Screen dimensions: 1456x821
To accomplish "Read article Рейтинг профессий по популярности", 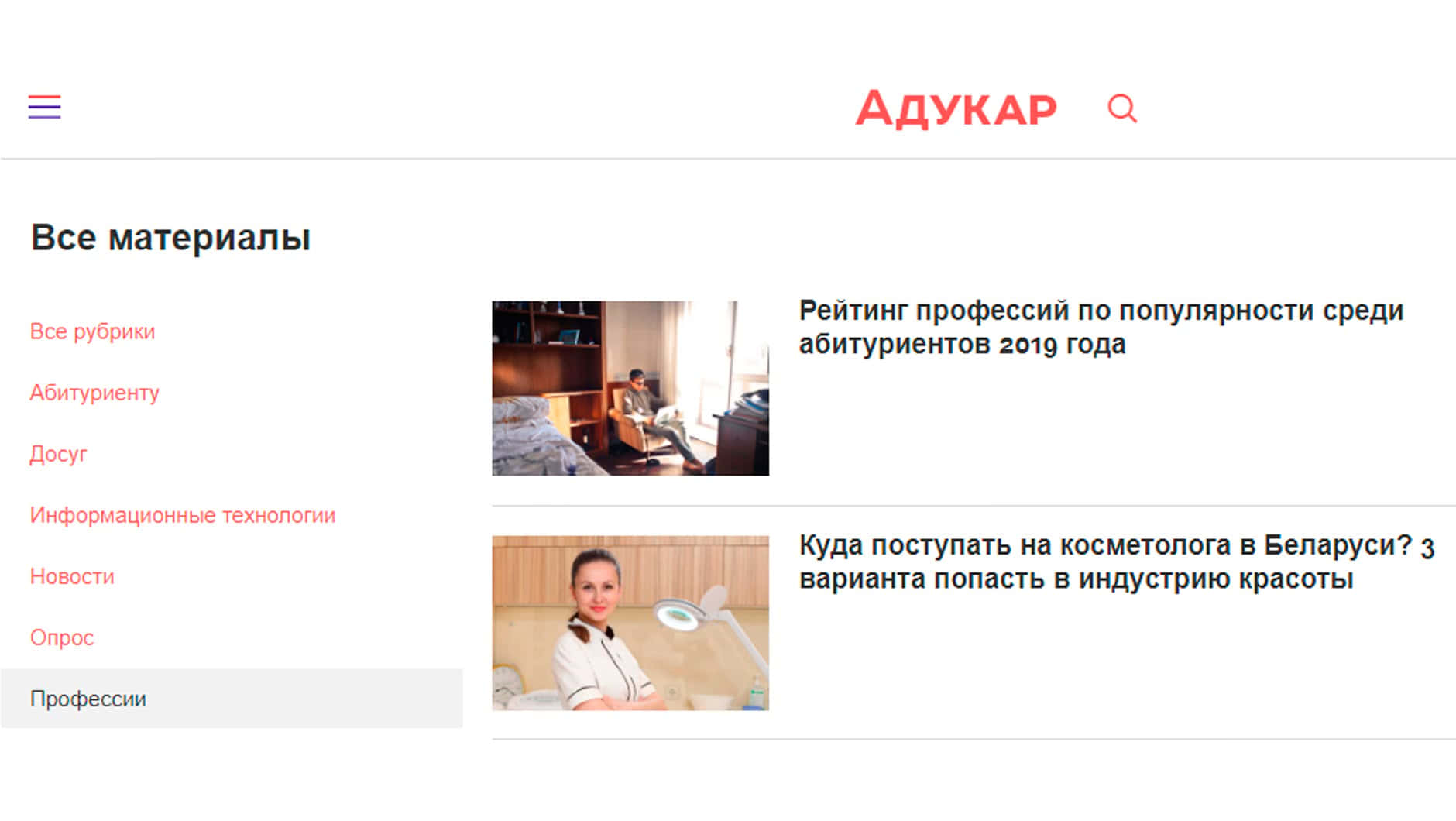I will [x=1101, y=327].
